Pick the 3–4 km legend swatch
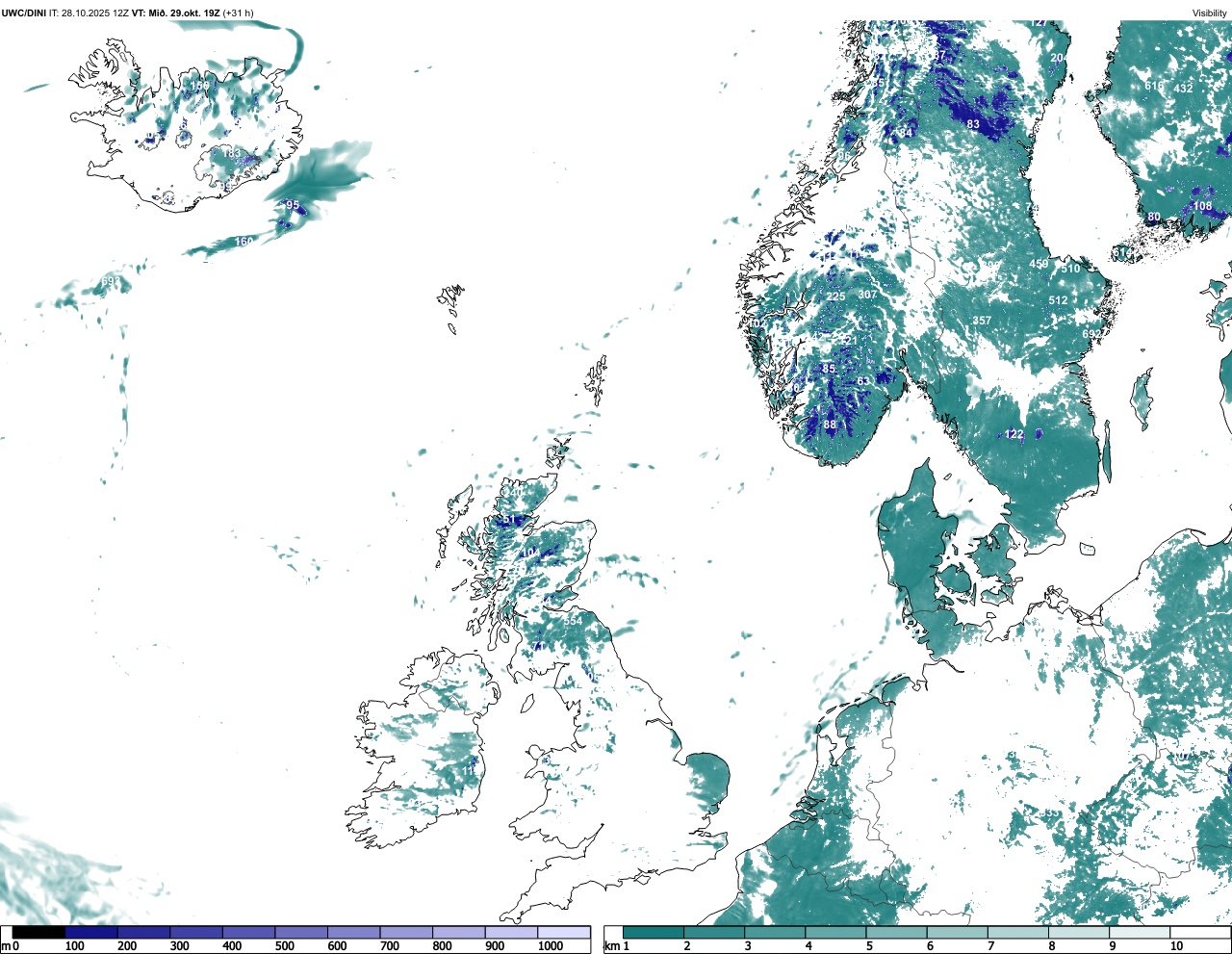The height and width of the screenshot is (954, 1232). (775, 932)
